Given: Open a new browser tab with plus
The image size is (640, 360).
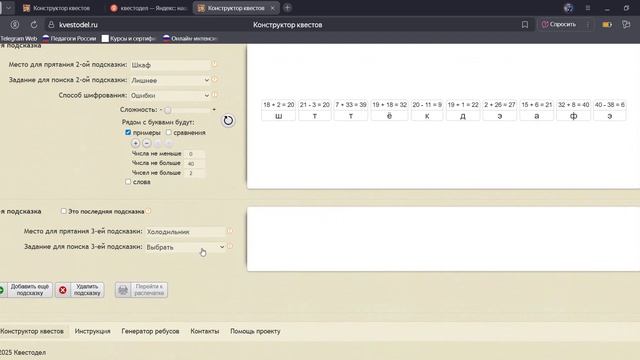Looking at the screenshot, I should (x=287, y=8).
